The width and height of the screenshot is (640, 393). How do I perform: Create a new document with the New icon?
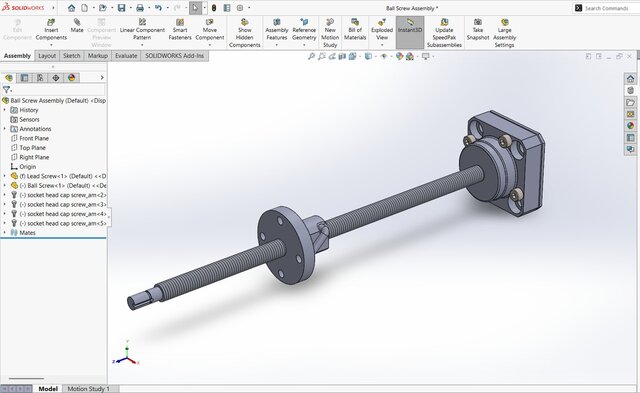pyautogui.click(x=84, y=8)
